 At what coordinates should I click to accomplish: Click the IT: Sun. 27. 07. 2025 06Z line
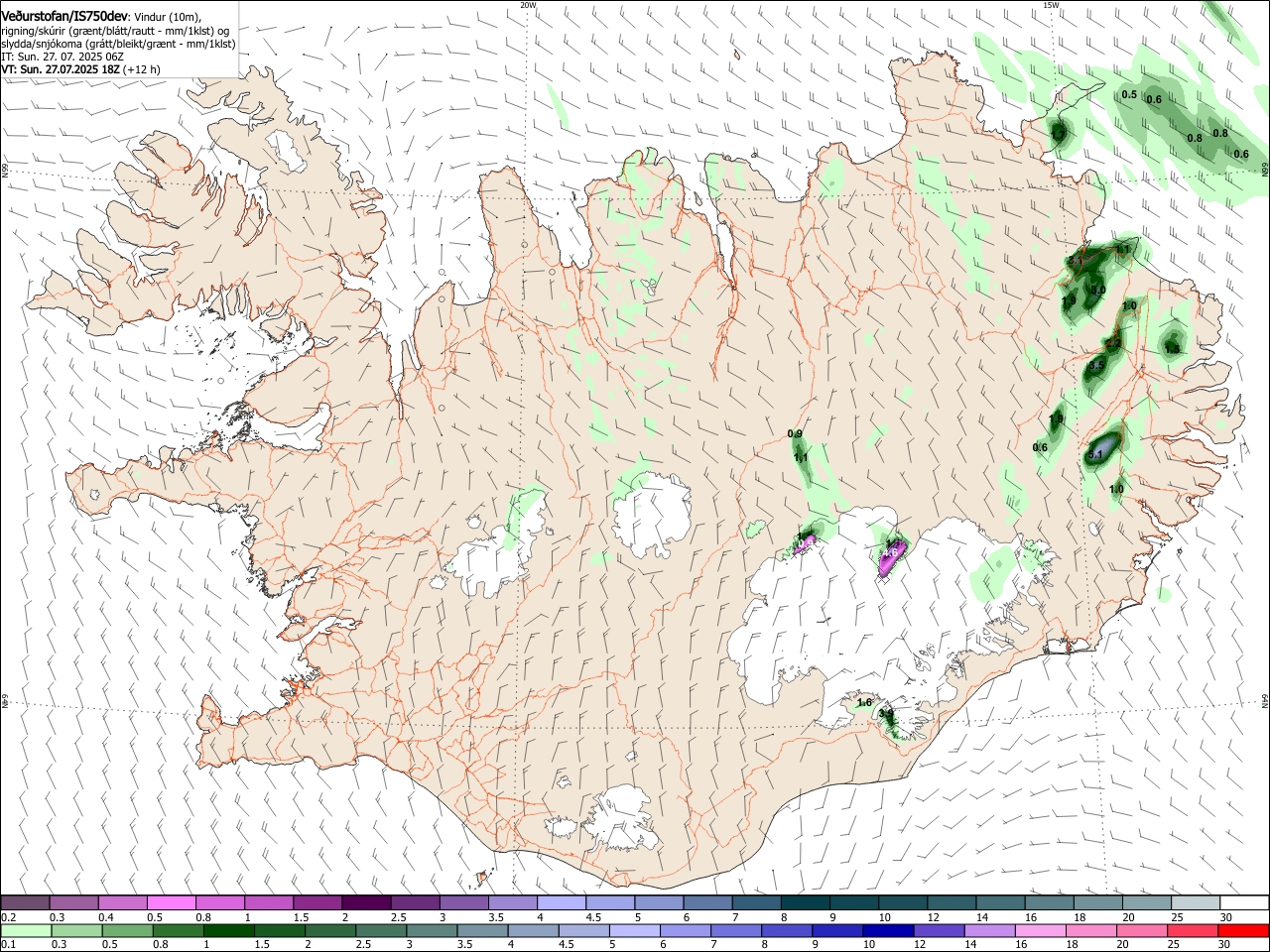click(63, 58)
